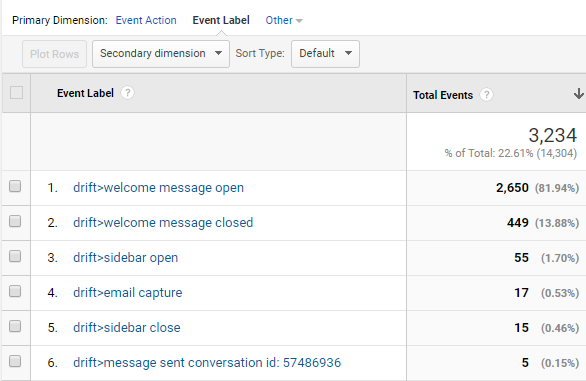The width and height of the screenshot is (586, 381).
Task: Open the Sort Type Default dropdown
Action: tap(325, 54)
